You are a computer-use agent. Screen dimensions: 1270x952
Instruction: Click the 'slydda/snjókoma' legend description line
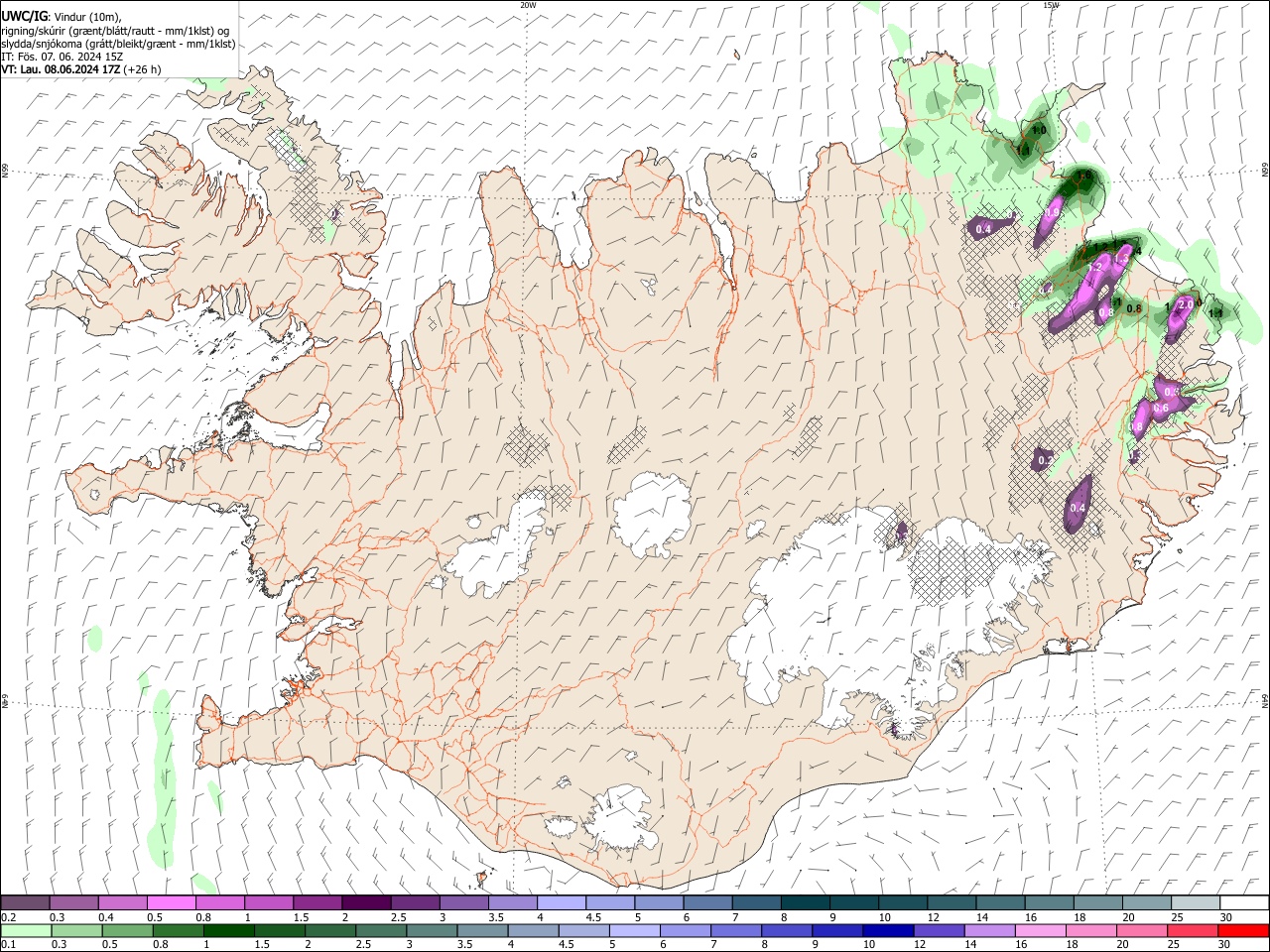[x=118, y=44]
